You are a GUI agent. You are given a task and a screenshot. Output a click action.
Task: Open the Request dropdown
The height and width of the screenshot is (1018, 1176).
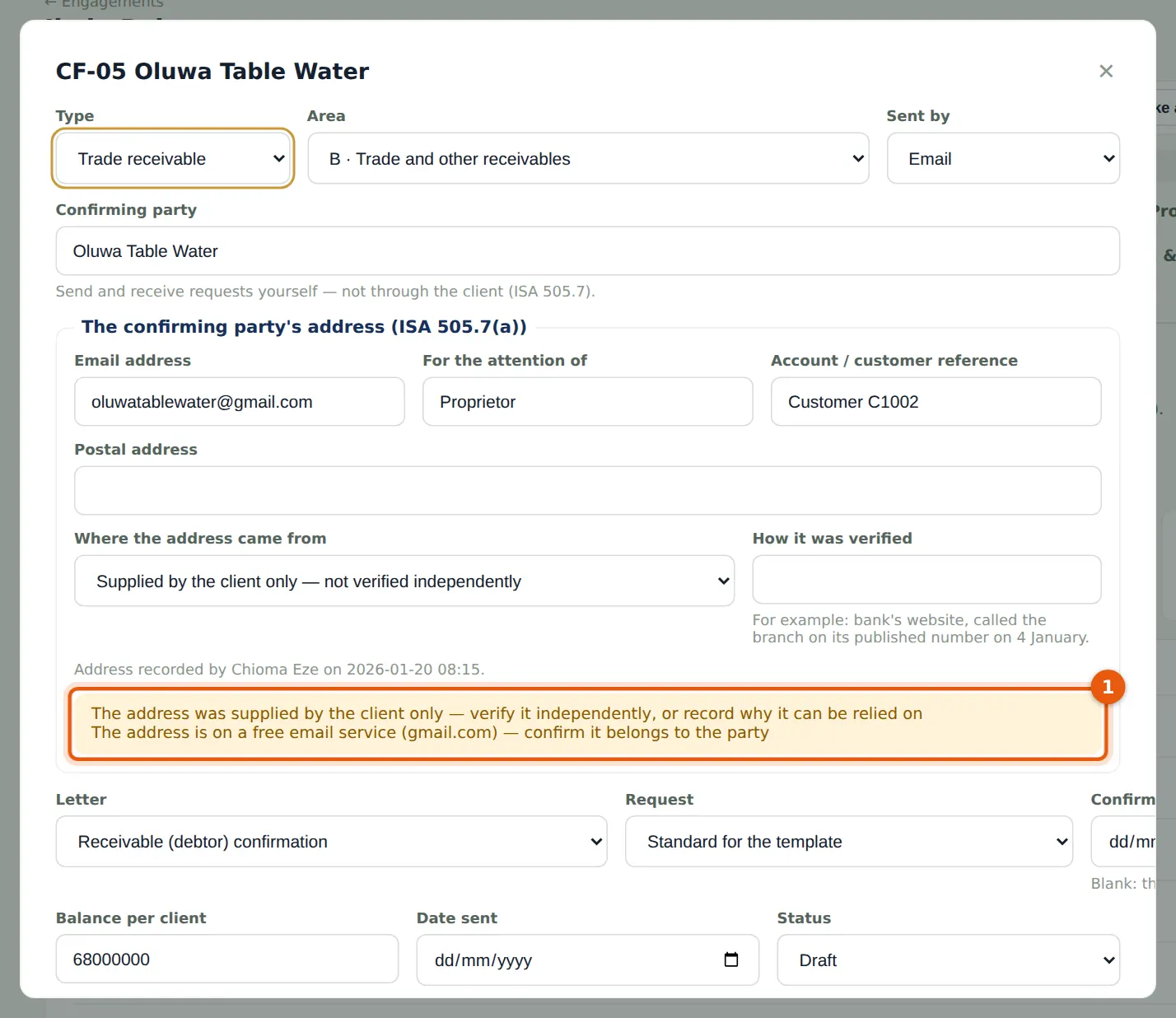click(849, 841)
